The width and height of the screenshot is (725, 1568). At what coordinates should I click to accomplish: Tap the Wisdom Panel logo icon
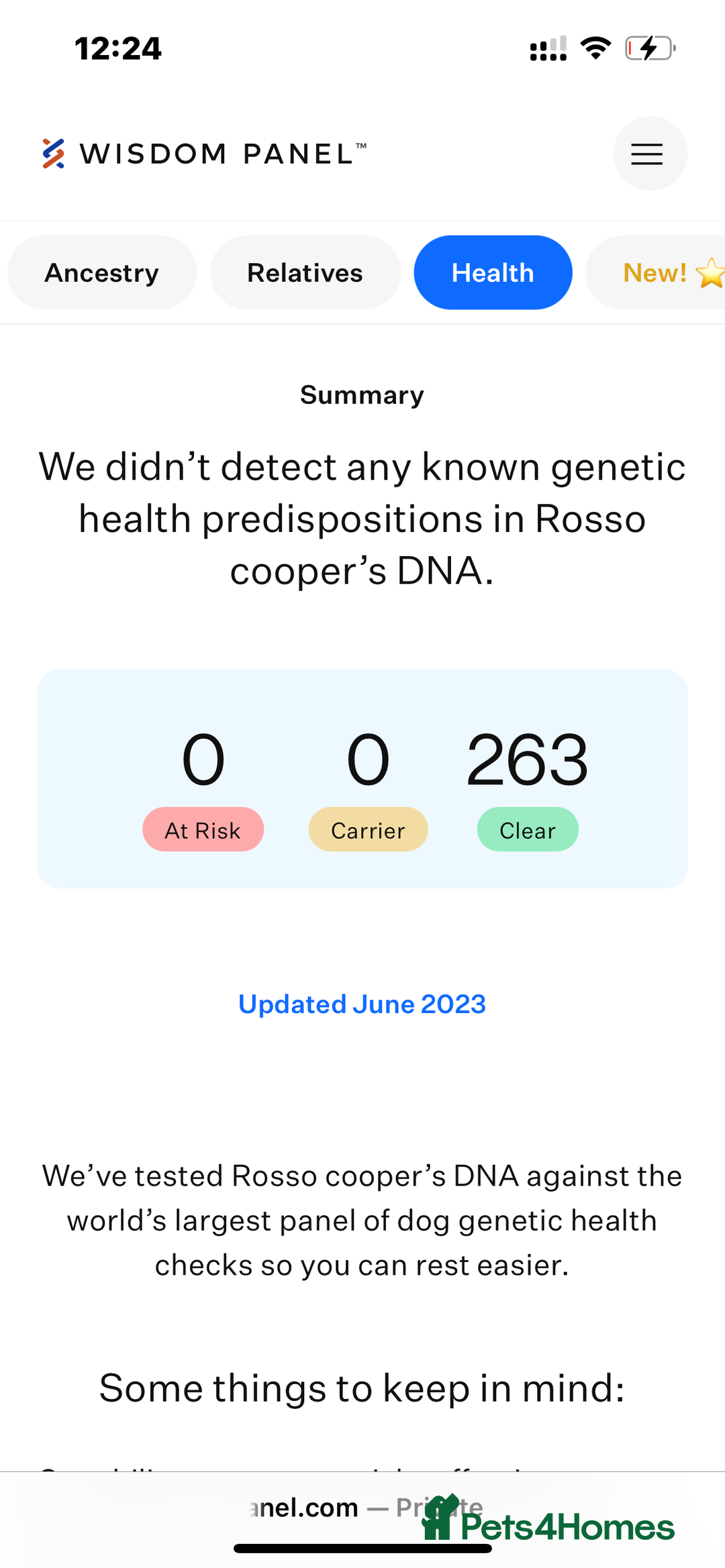54,154
